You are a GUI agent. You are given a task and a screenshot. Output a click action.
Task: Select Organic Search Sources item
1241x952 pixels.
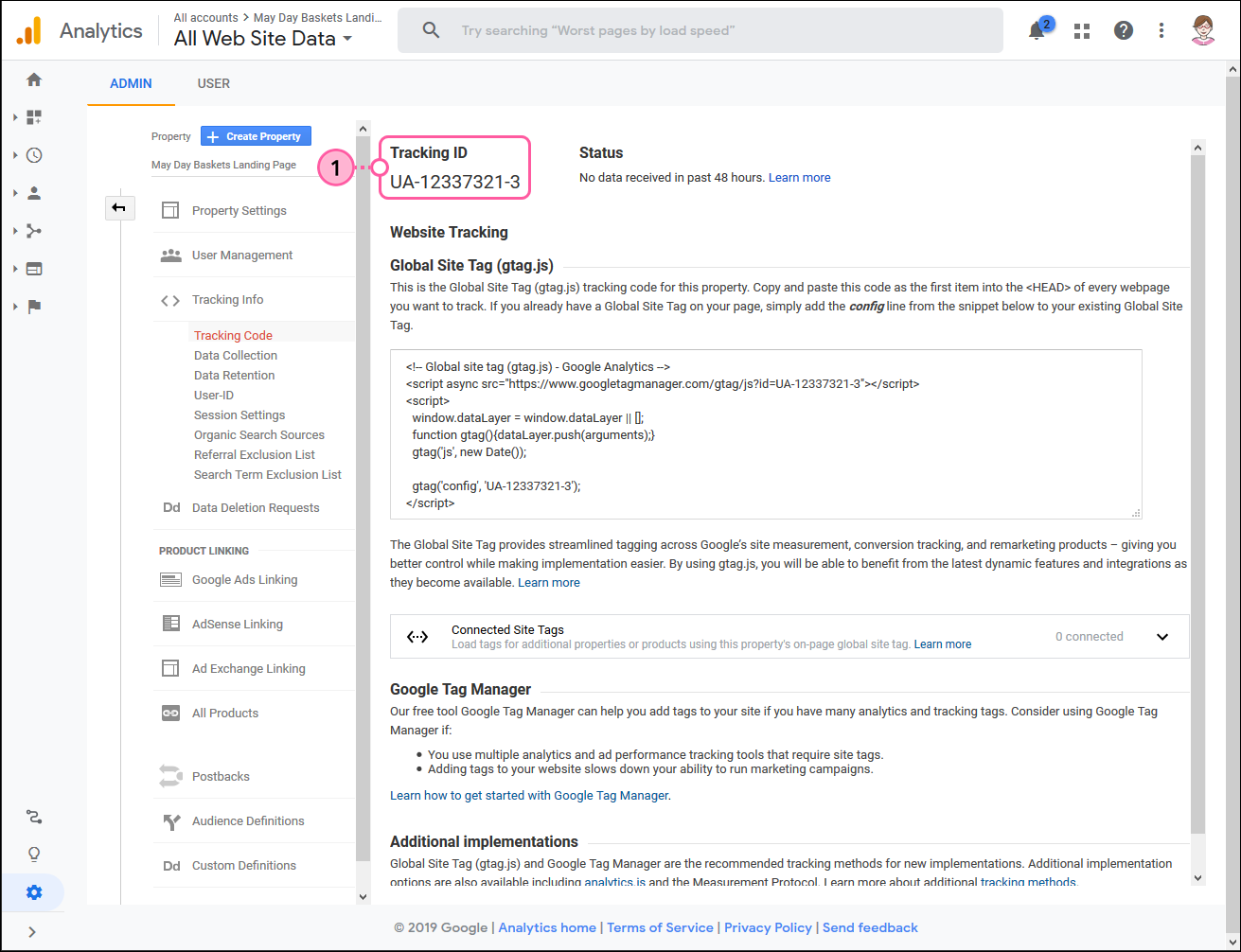(x=259, y=434)
